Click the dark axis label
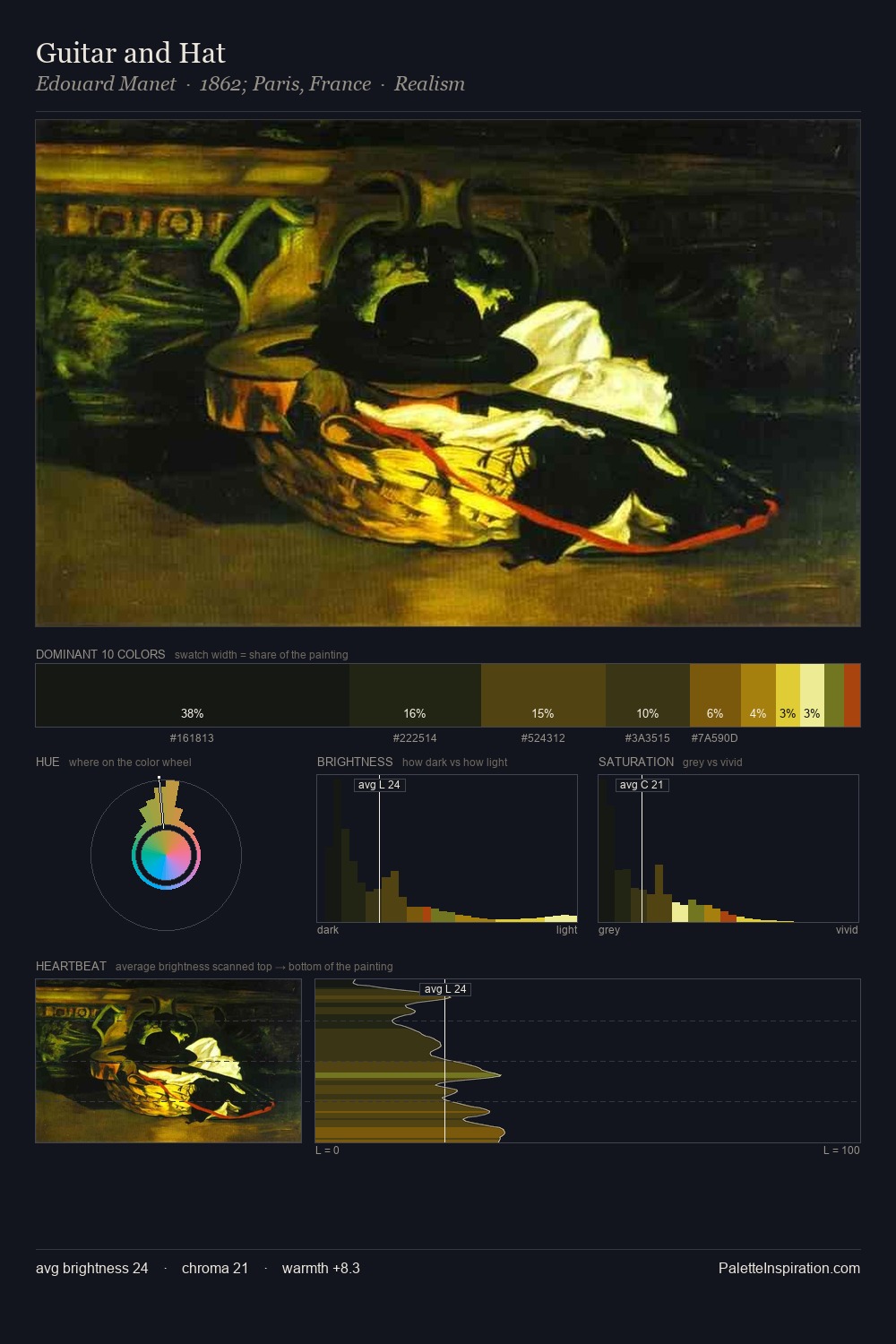 pos(328,930)
